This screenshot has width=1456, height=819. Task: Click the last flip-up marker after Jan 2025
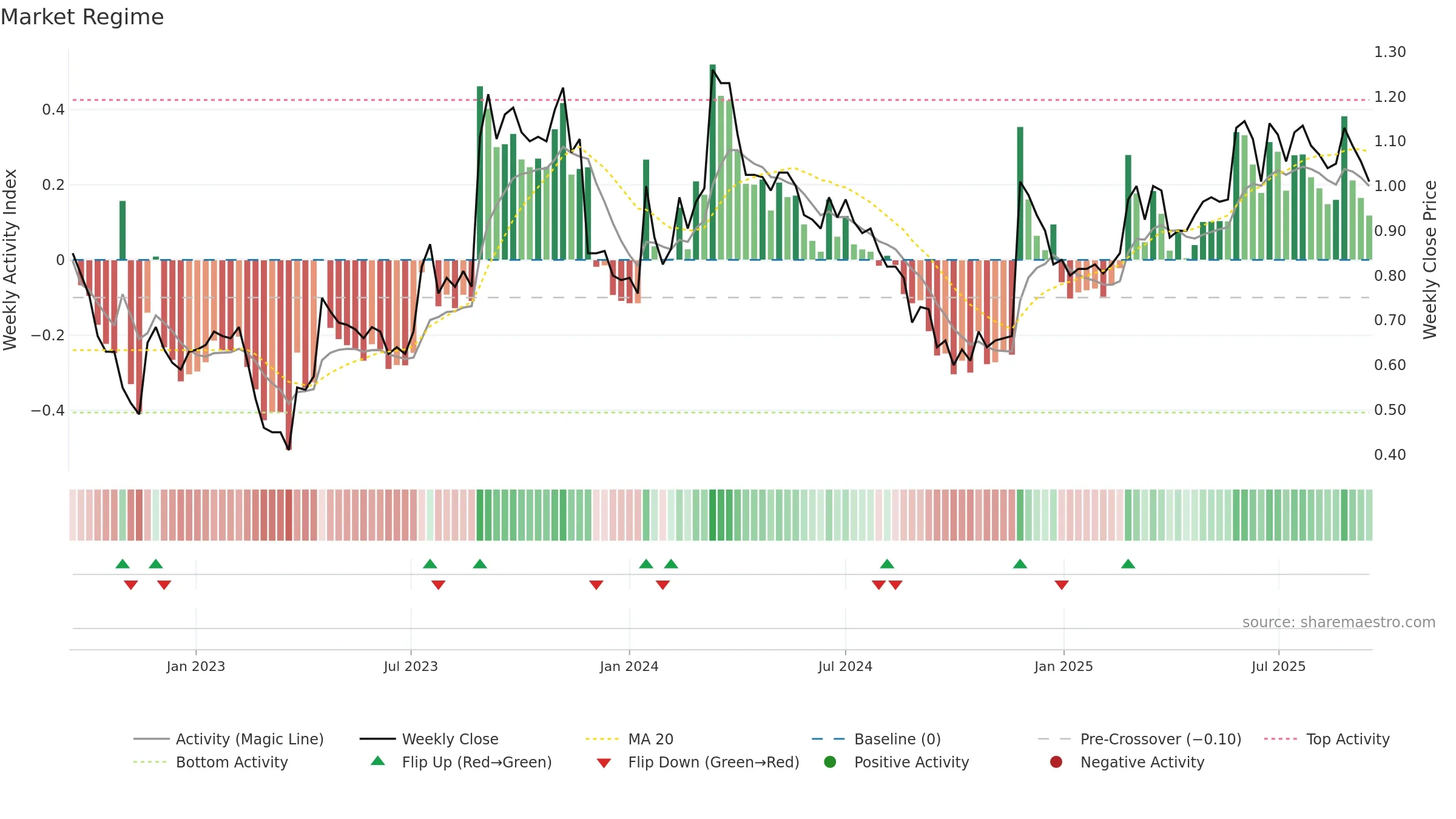(1128, 564)
